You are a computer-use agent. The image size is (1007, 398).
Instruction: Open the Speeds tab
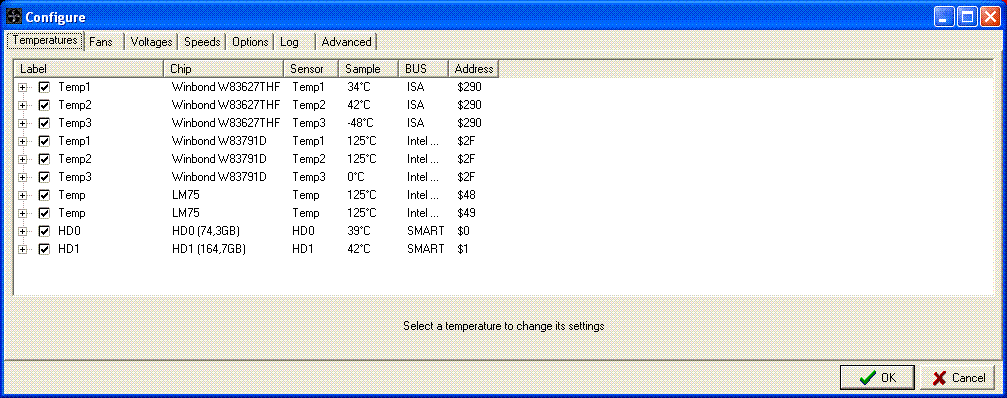[x=202, y=42]
